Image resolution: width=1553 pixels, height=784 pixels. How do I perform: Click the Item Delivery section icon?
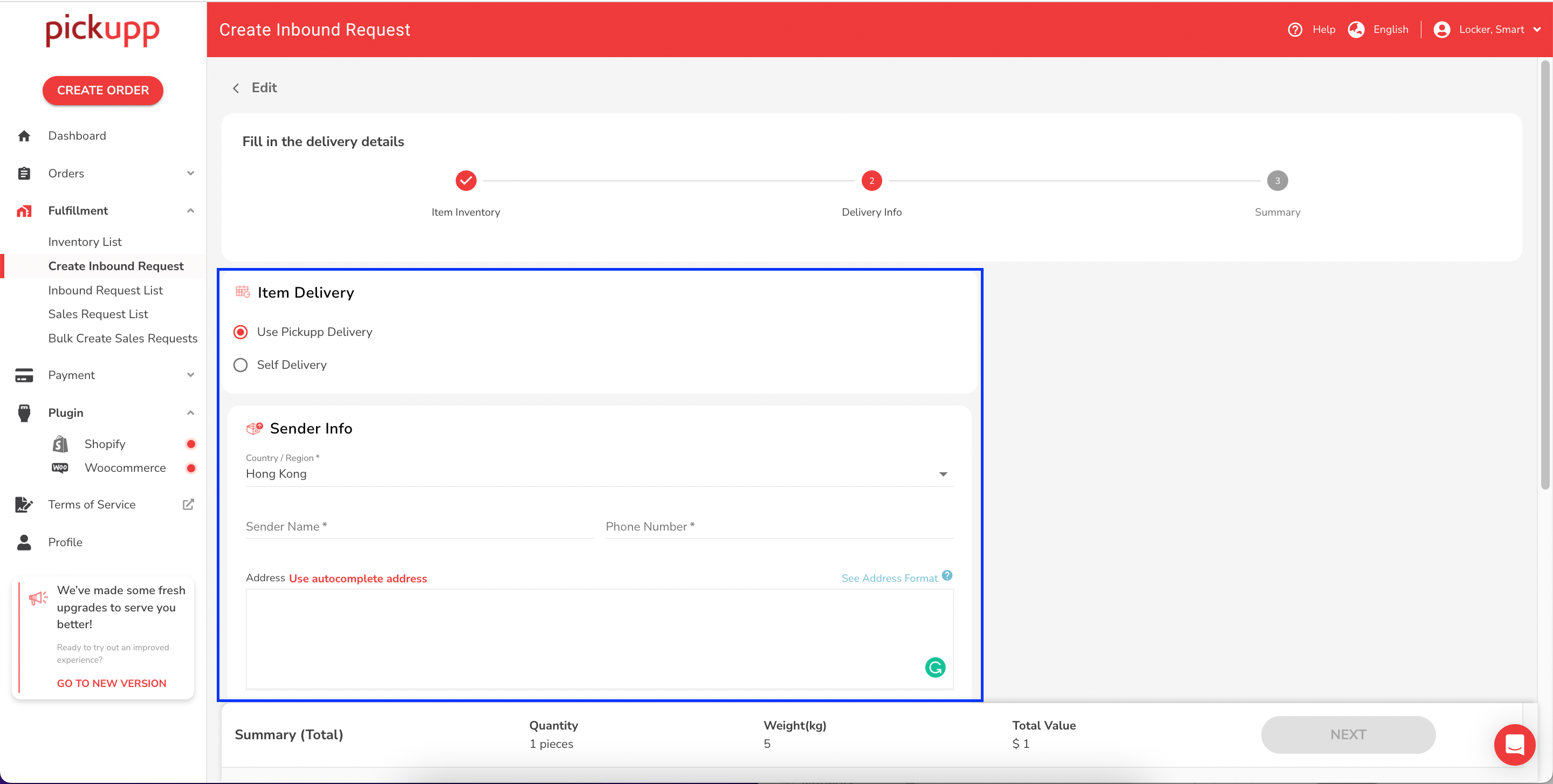point(243,292)
